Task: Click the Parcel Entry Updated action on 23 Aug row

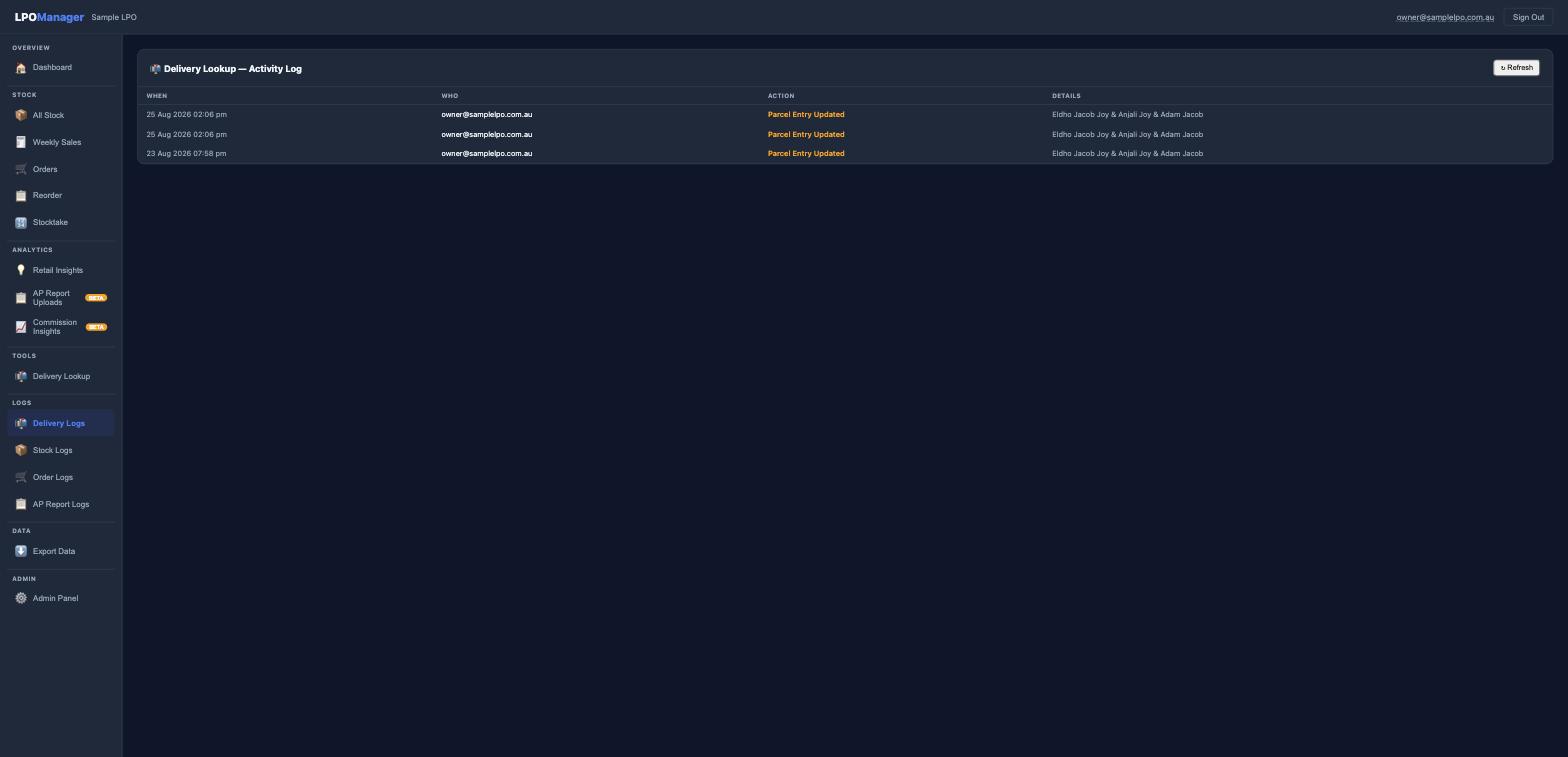Action: 806,154
